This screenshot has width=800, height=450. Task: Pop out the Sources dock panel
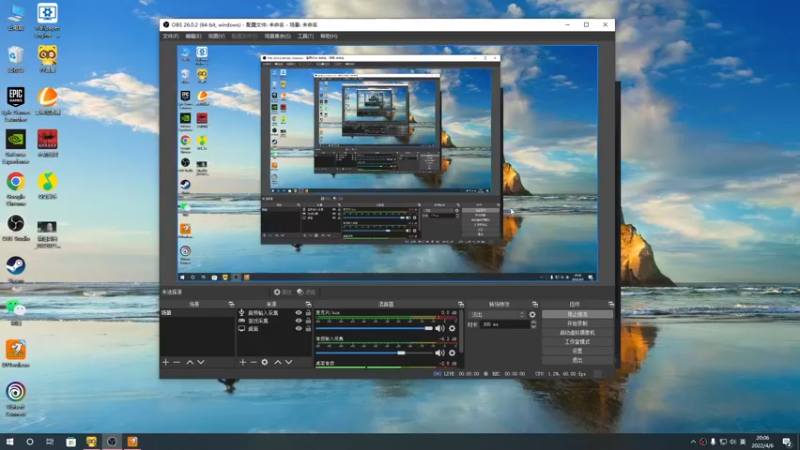click(x=308, y=304)
